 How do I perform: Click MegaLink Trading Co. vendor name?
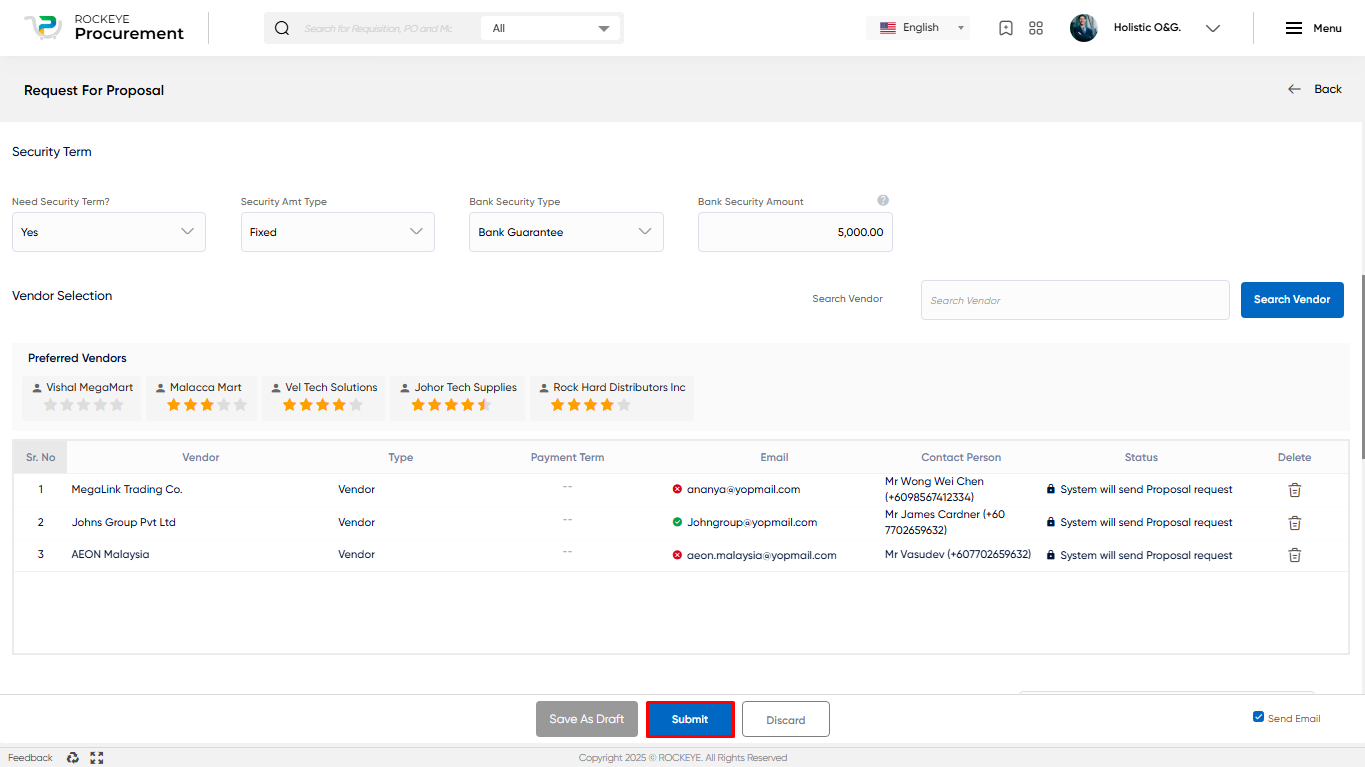(x=127, y=489)
